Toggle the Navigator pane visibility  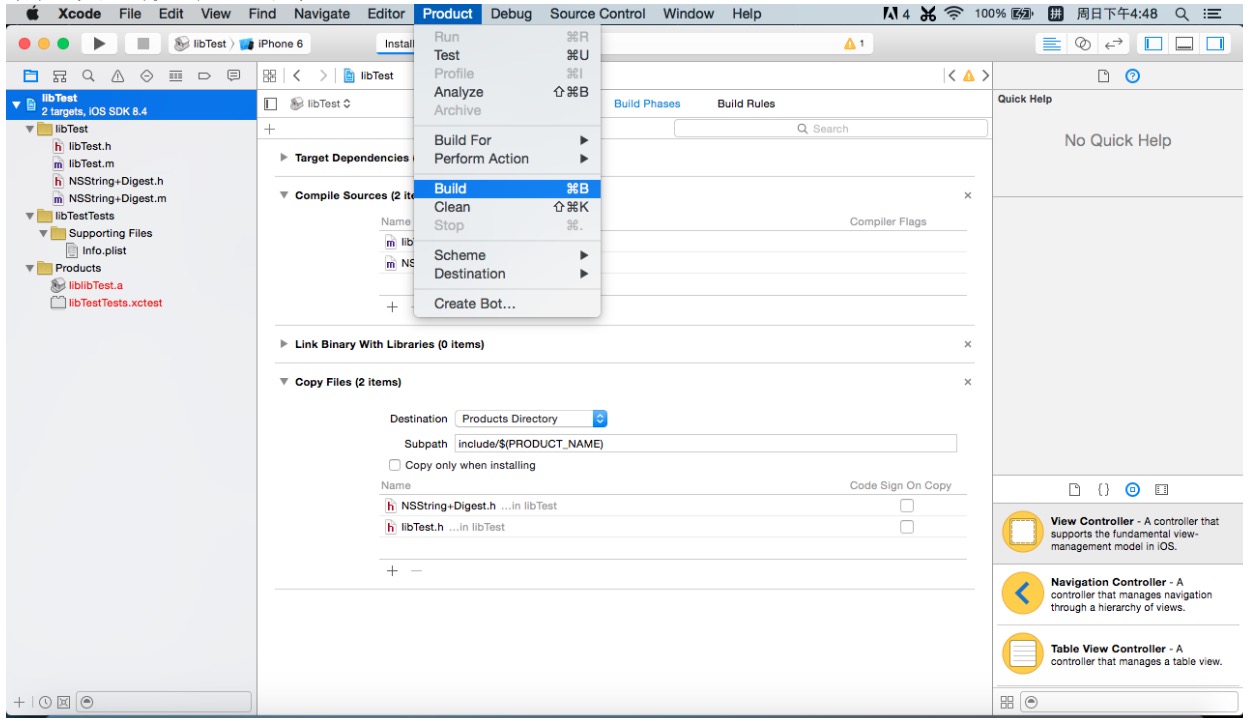(x=1153, y=44)
